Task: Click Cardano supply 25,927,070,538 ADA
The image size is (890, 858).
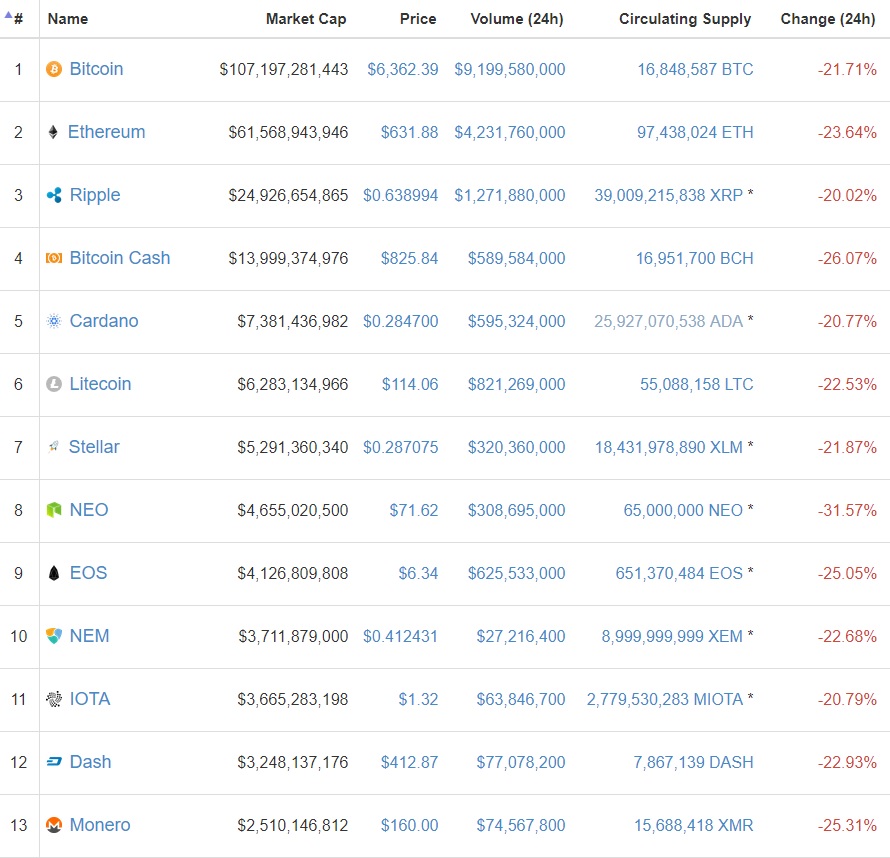Action: [669, 322]
